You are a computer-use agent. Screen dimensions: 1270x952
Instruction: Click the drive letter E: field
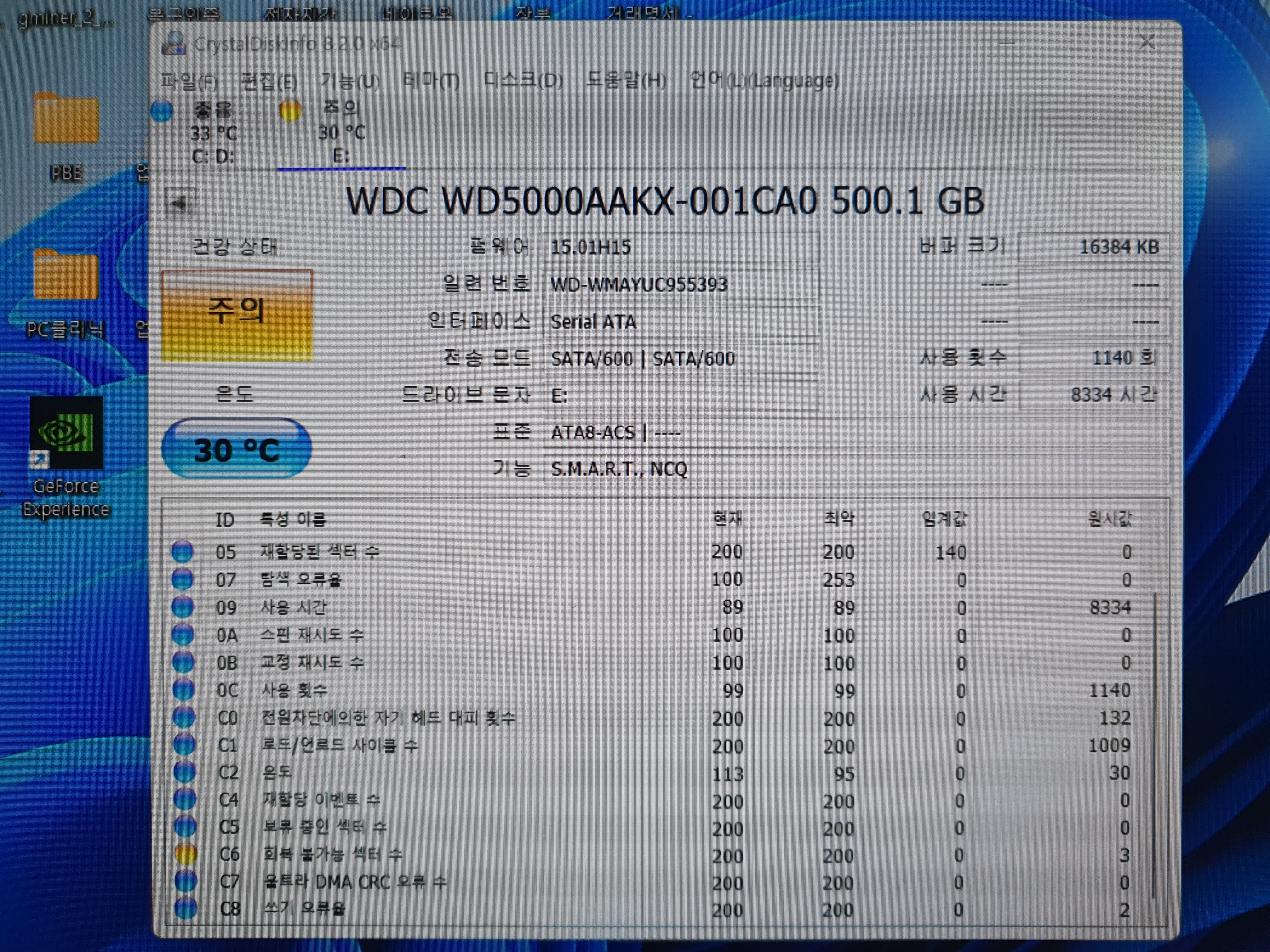pos(681,395)
